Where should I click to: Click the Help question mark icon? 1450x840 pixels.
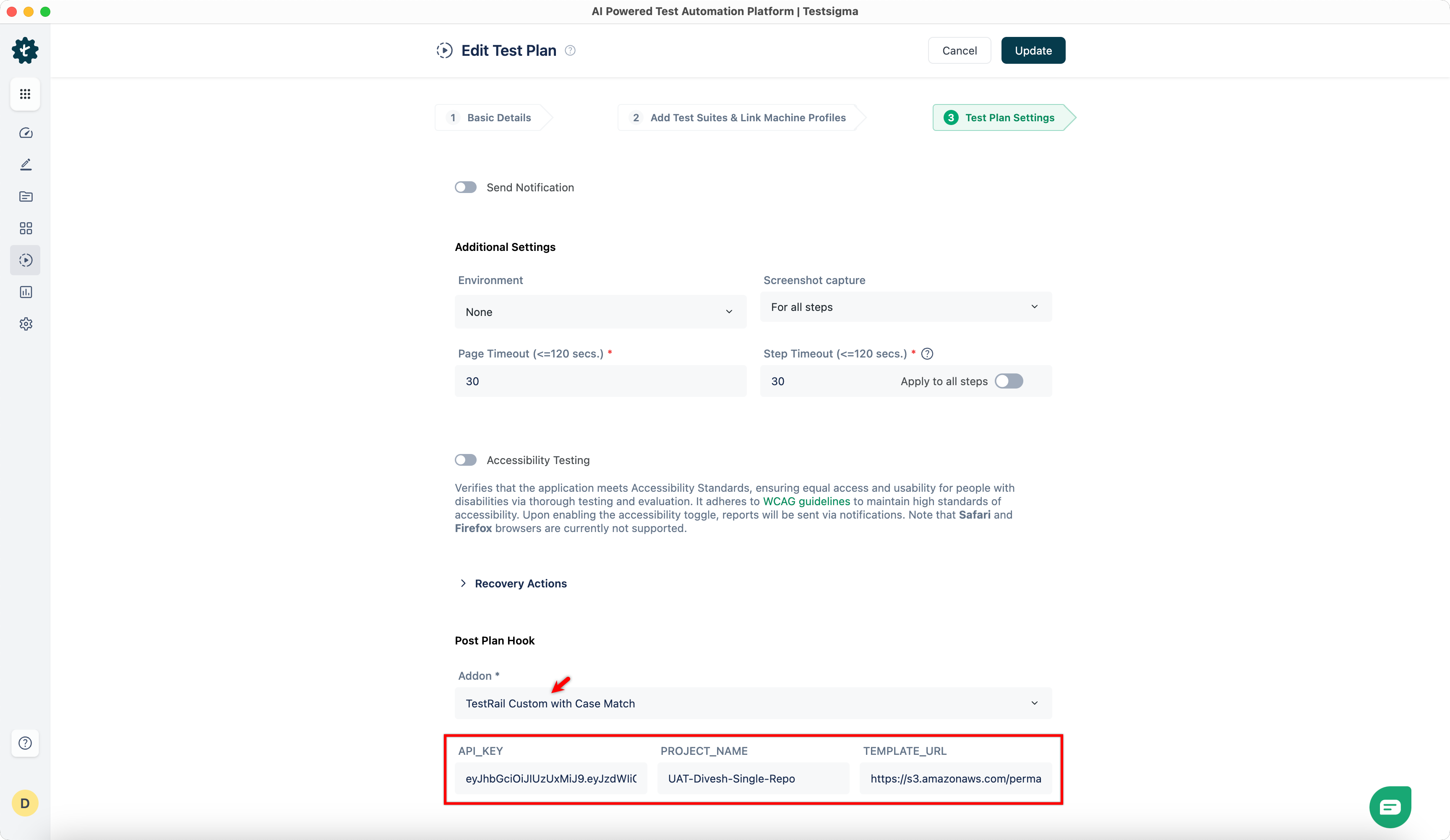pos(25,743)
